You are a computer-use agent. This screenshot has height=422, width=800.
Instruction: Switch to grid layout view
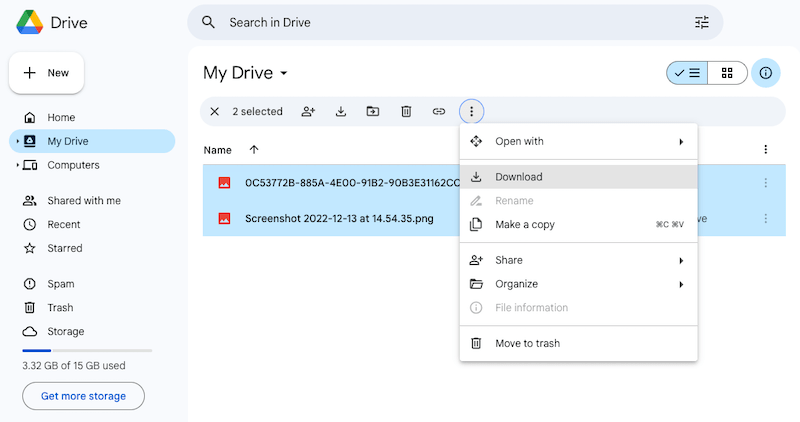(727, 73)
